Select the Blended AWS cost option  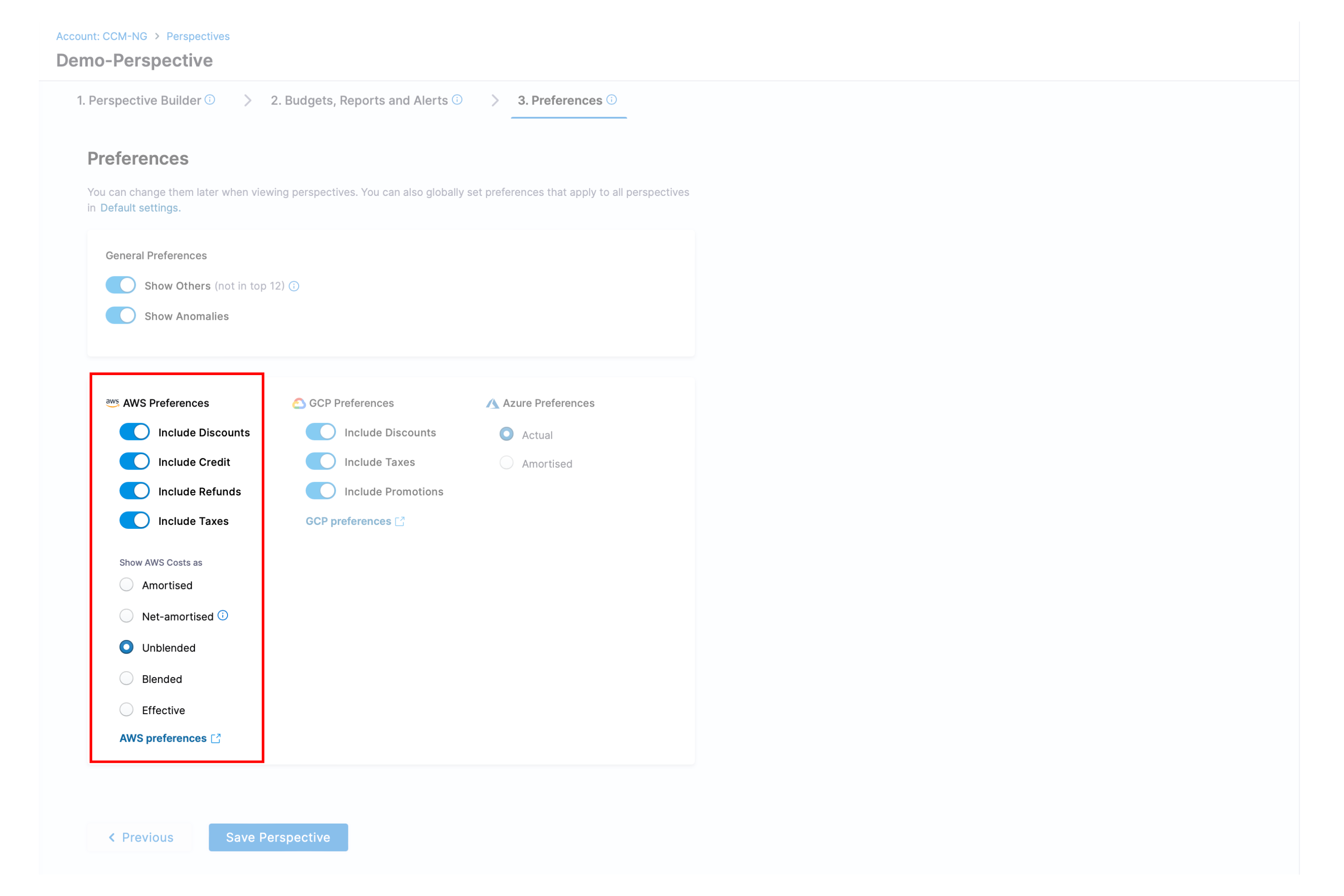[126, 678]
